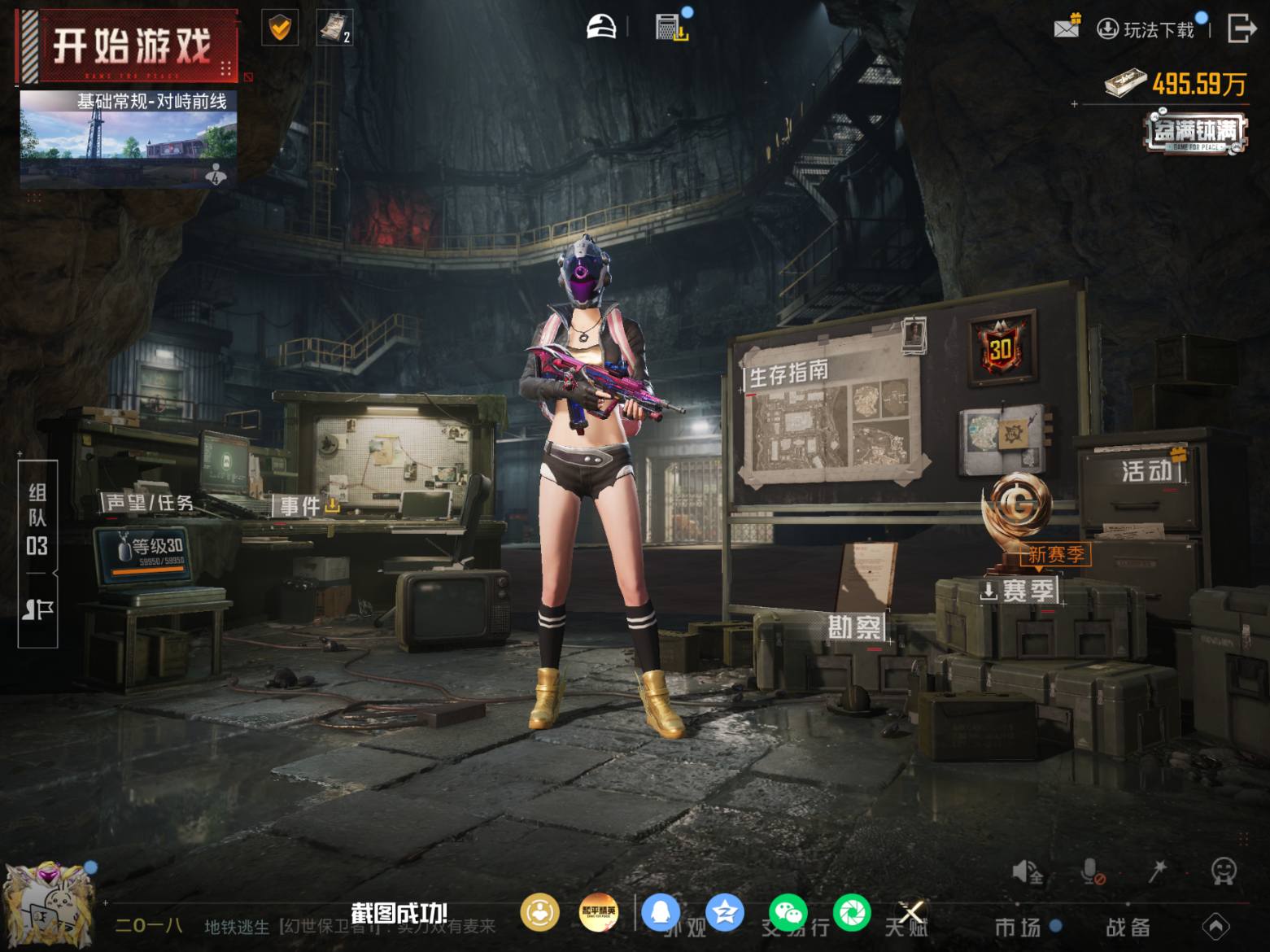Open 玩法下载 mode download
1270x952 pixels.
point(1146,30)
